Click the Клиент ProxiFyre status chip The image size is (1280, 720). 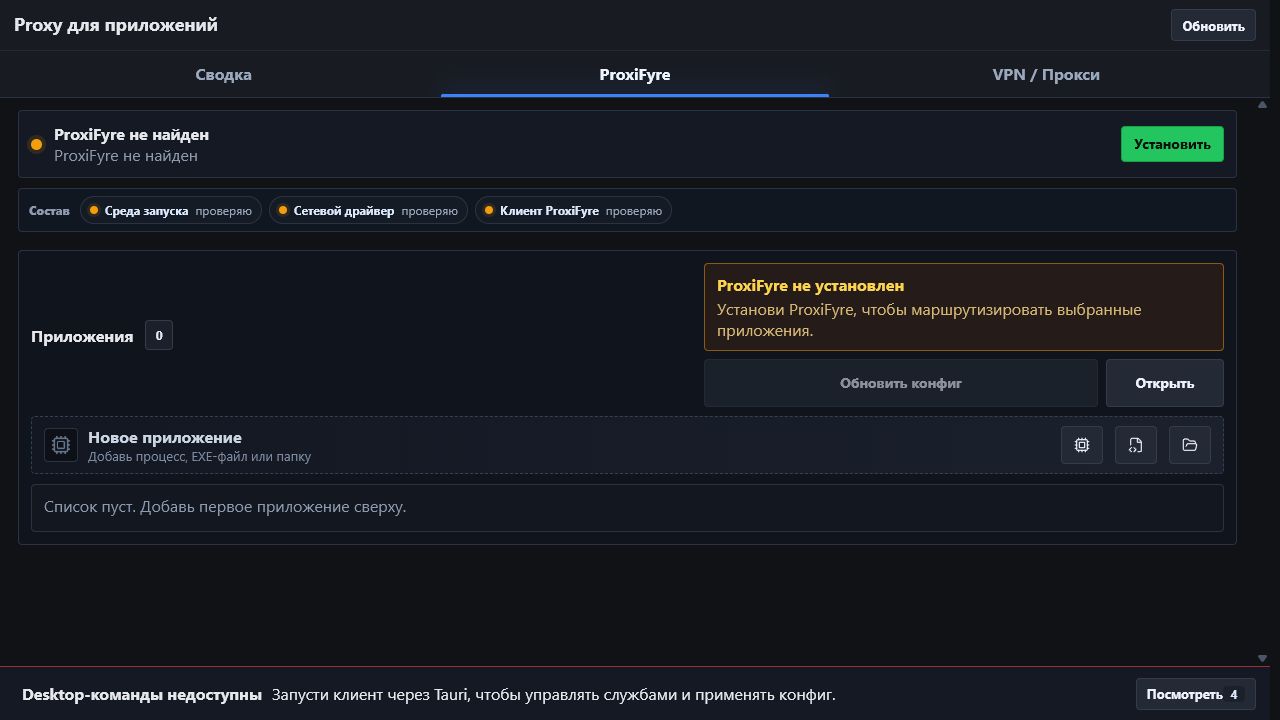[573, 210]
